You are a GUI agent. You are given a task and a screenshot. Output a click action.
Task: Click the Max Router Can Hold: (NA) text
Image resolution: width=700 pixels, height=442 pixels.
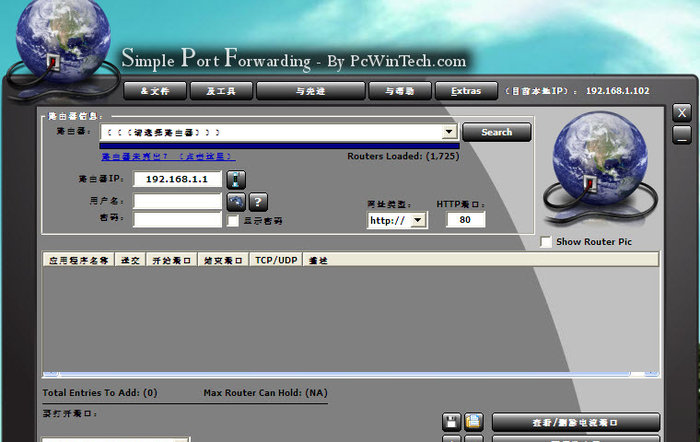(266, 393)
